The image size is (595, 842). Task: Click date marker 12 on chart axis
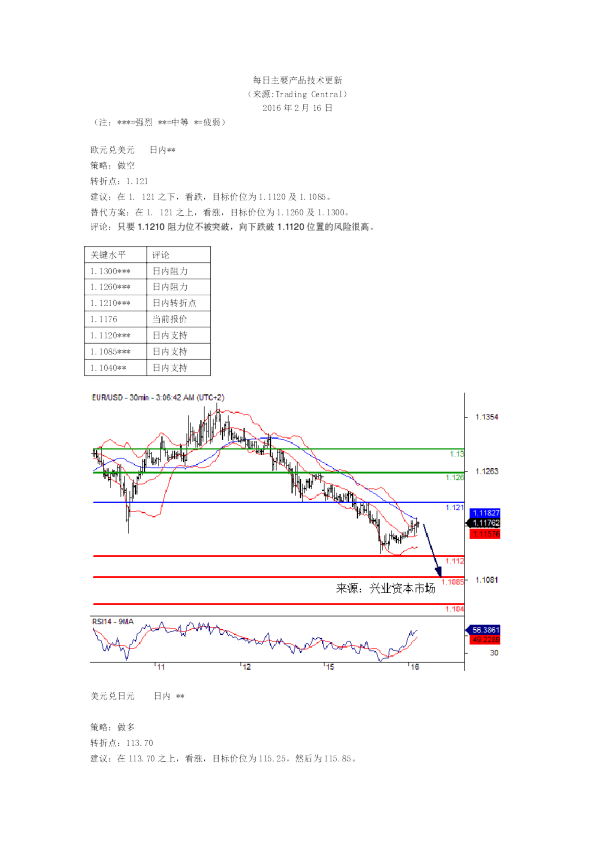[x=246, y=667]
